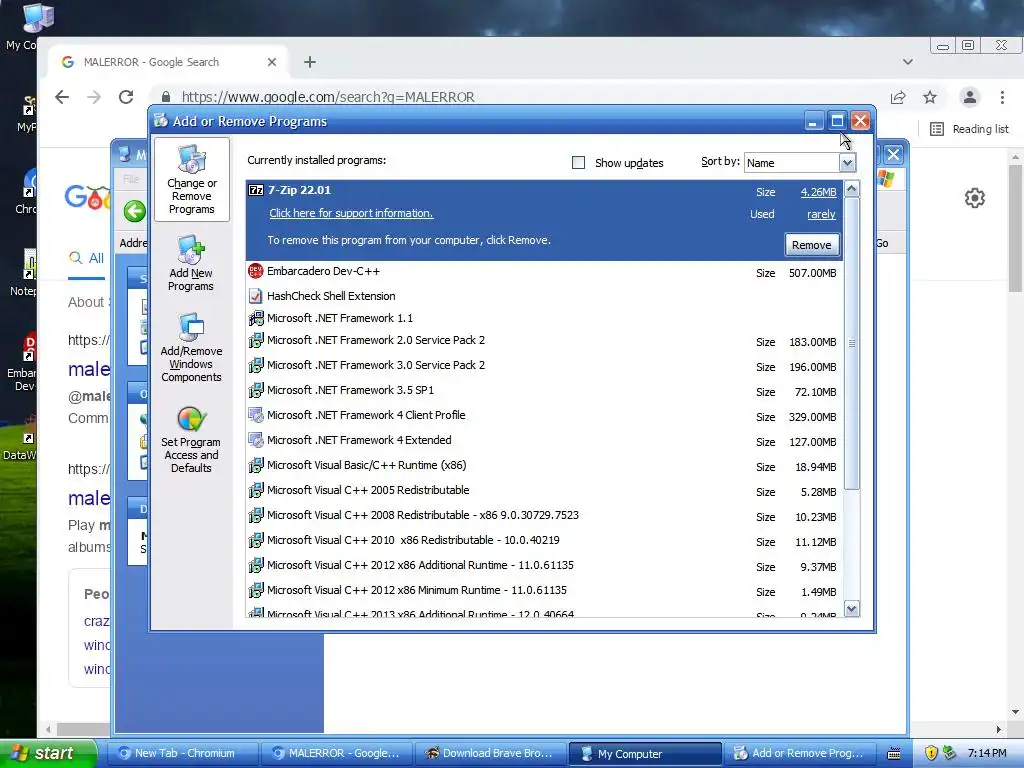1024x768 pixels.
Task: Select HashCheck Shell Extension row
Action: point(545,296)
